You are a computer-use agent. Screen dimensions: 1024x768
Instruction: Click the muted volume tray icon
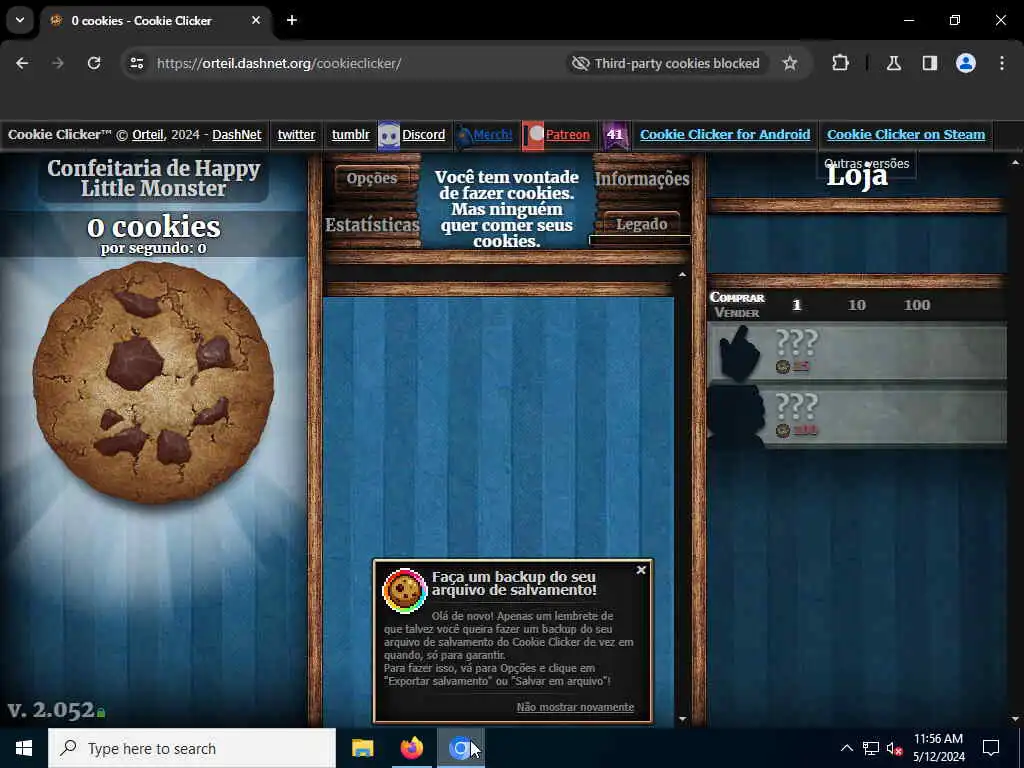[x=894, y=748]
